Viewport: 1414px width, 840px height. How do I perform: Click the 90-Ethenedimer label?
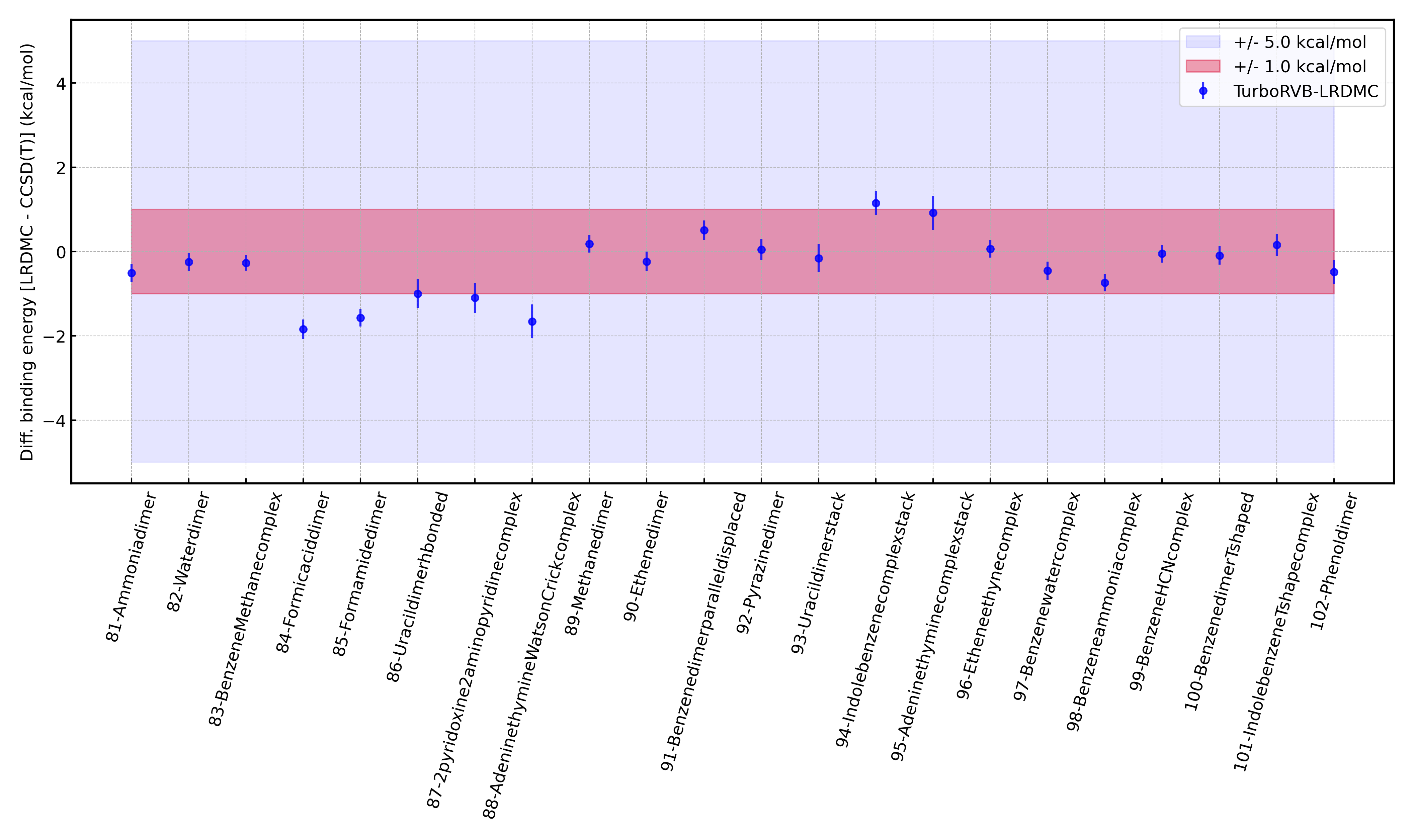pyautogui.click(x=646, y=557)
